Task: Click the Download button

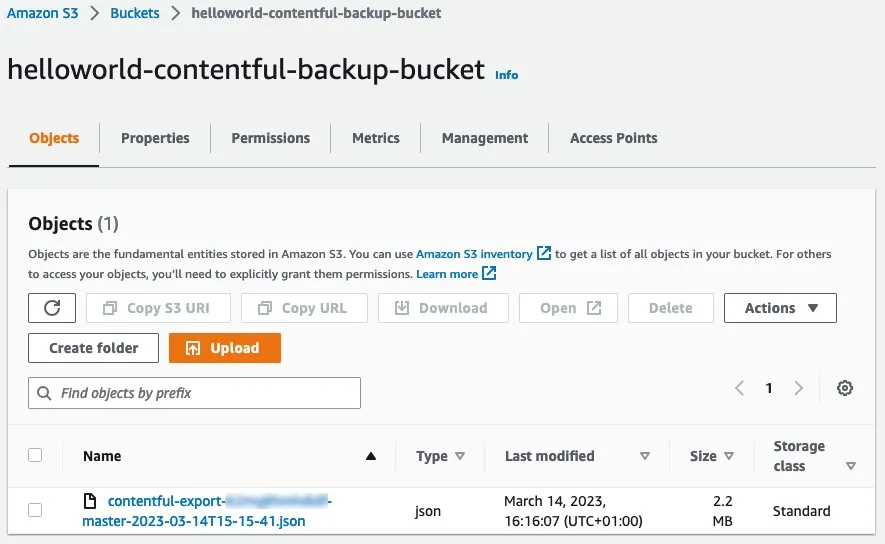Action: (443, 308)
